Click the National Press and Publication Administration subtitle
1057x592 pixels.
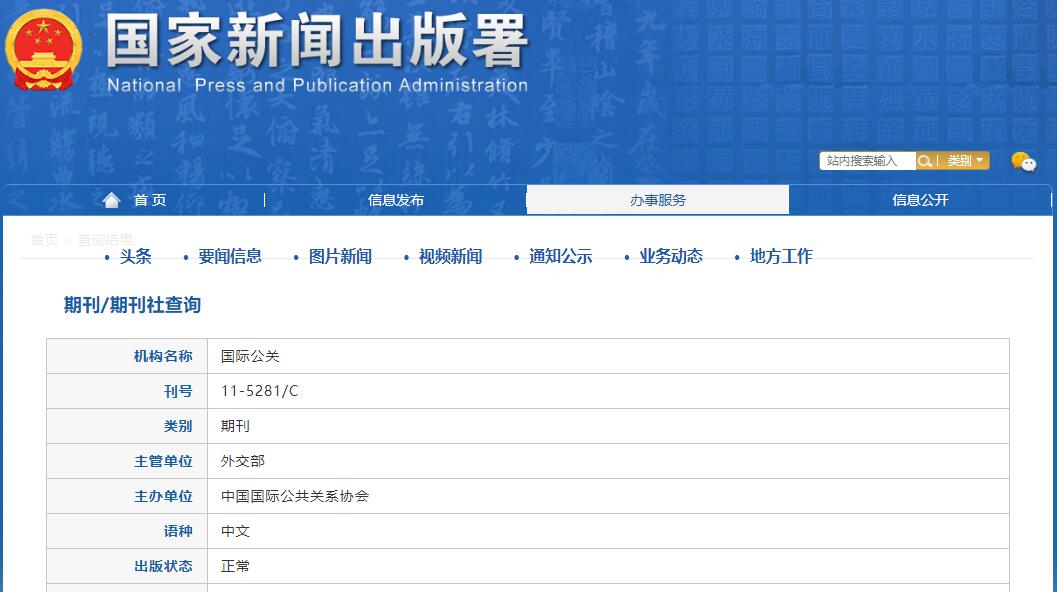[x=318, y=86]
